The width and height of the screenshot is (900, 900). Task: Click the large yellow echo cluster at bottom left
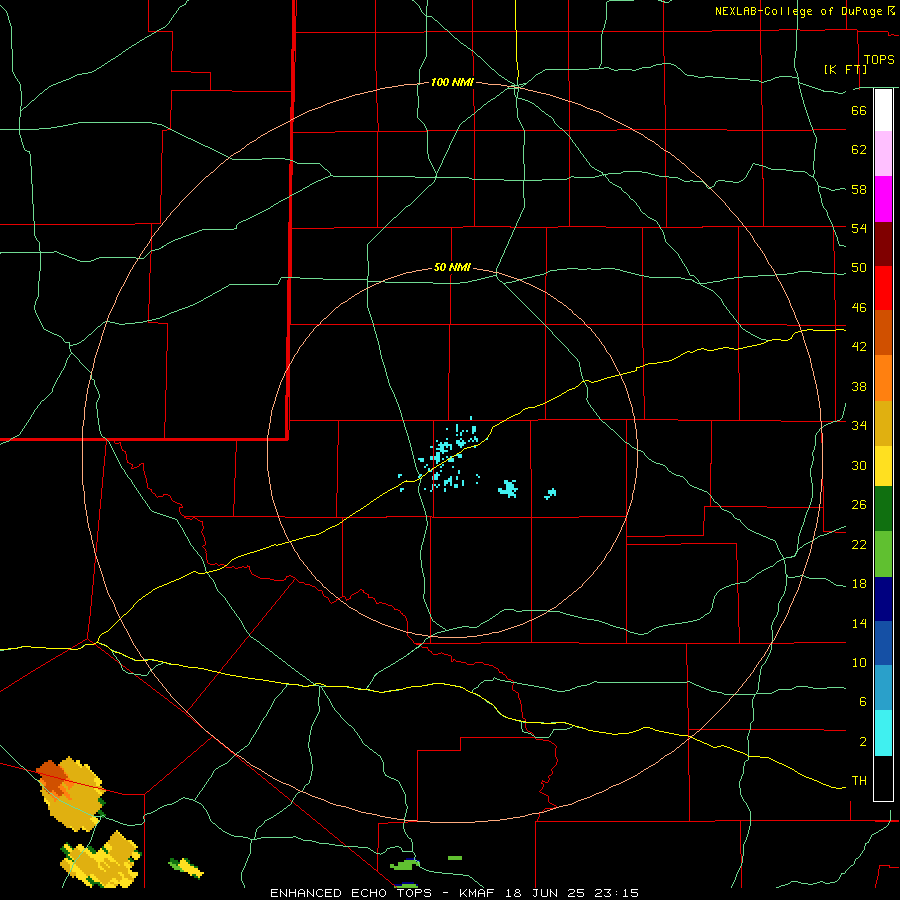click(100, 859)
